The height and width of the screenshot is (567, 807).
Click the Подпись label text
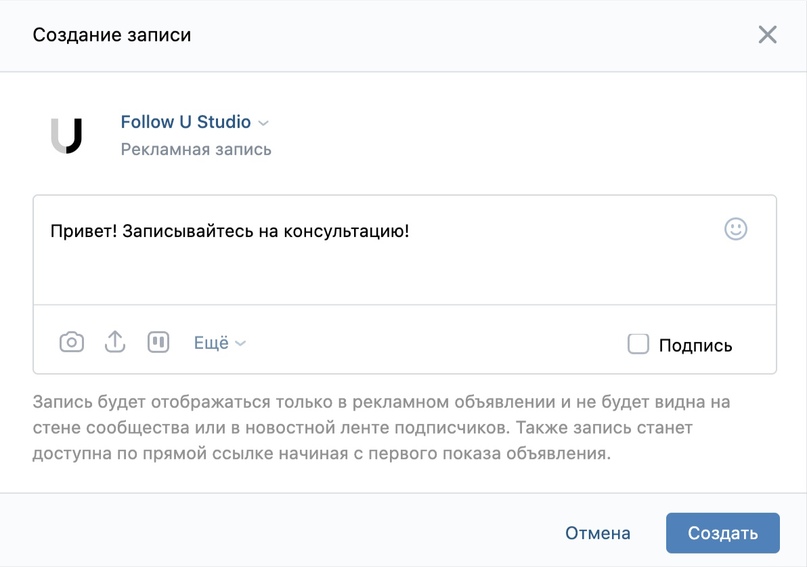695,345
